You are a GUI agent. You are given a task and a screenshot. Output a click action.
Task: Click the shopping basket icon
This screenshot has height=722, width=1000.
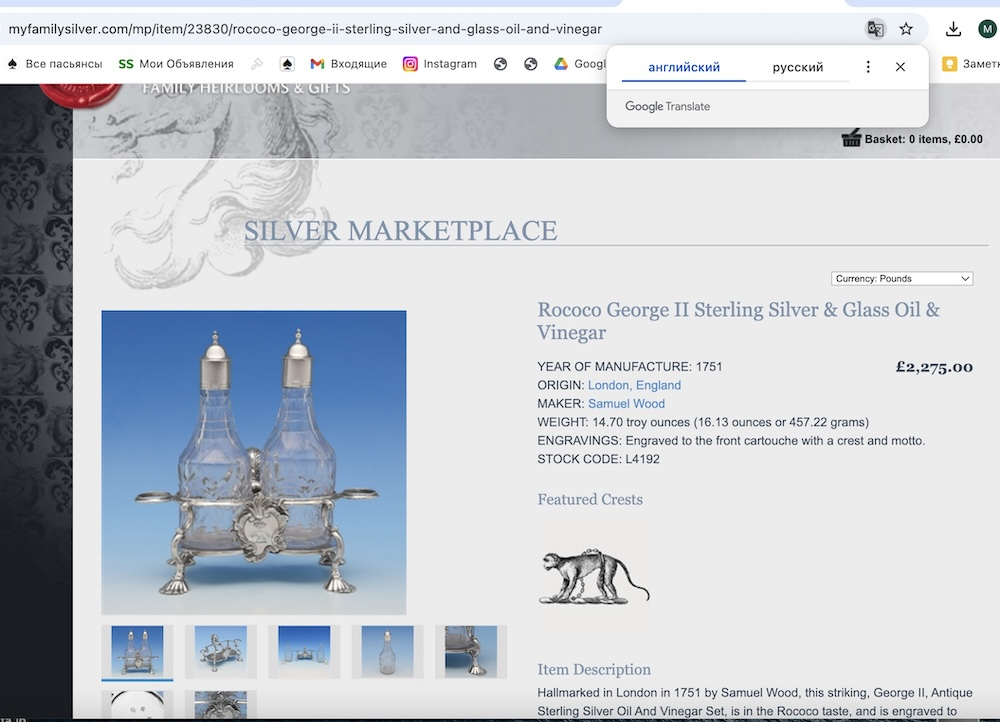851,138
